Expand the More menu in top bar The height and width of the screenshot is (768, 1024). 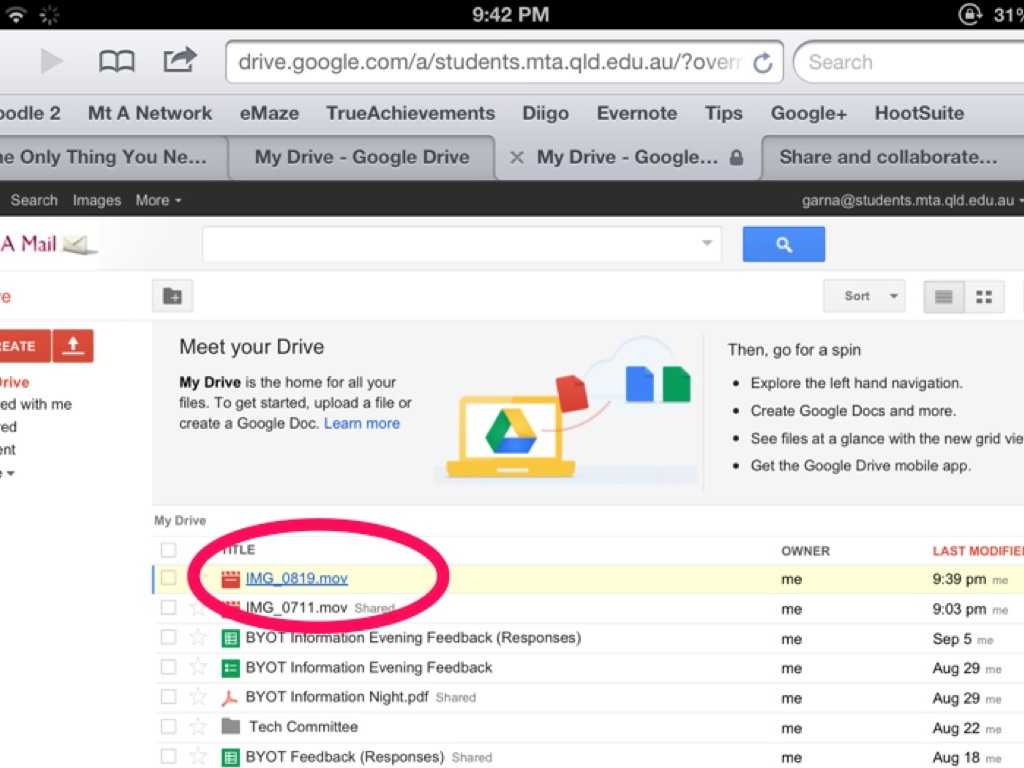click(158, 200)
